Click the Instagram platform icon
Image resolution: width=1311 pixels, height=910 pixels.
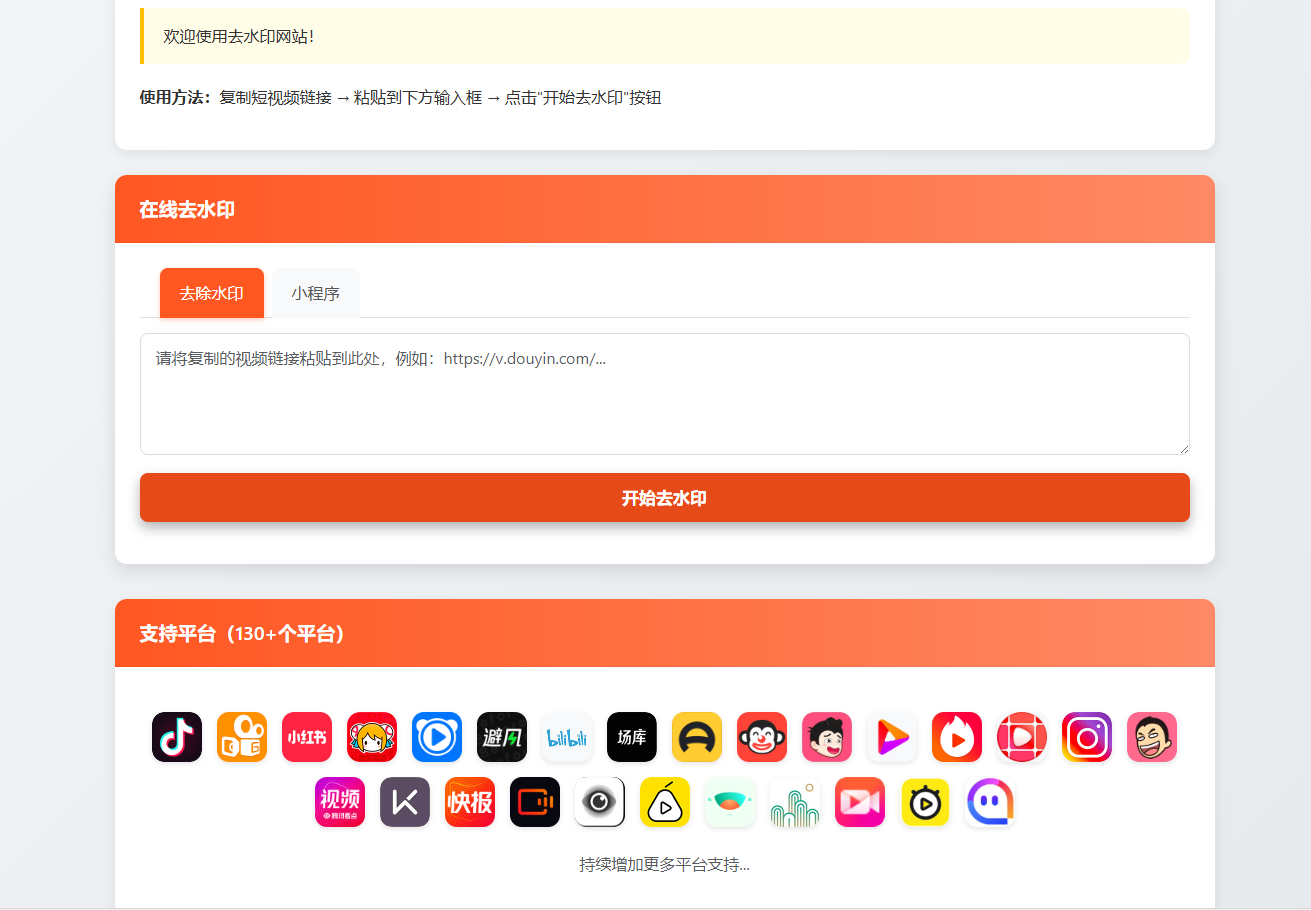coord(1087,737)
